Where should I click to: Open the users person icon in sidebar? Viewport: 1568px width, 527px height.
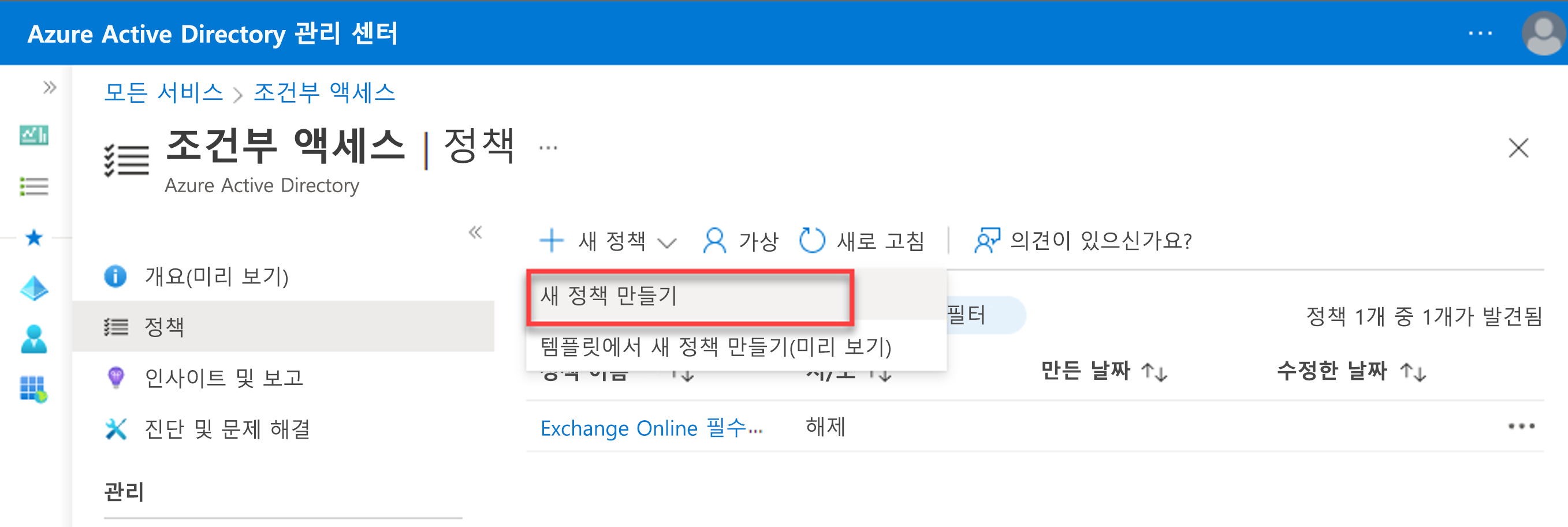34,339
